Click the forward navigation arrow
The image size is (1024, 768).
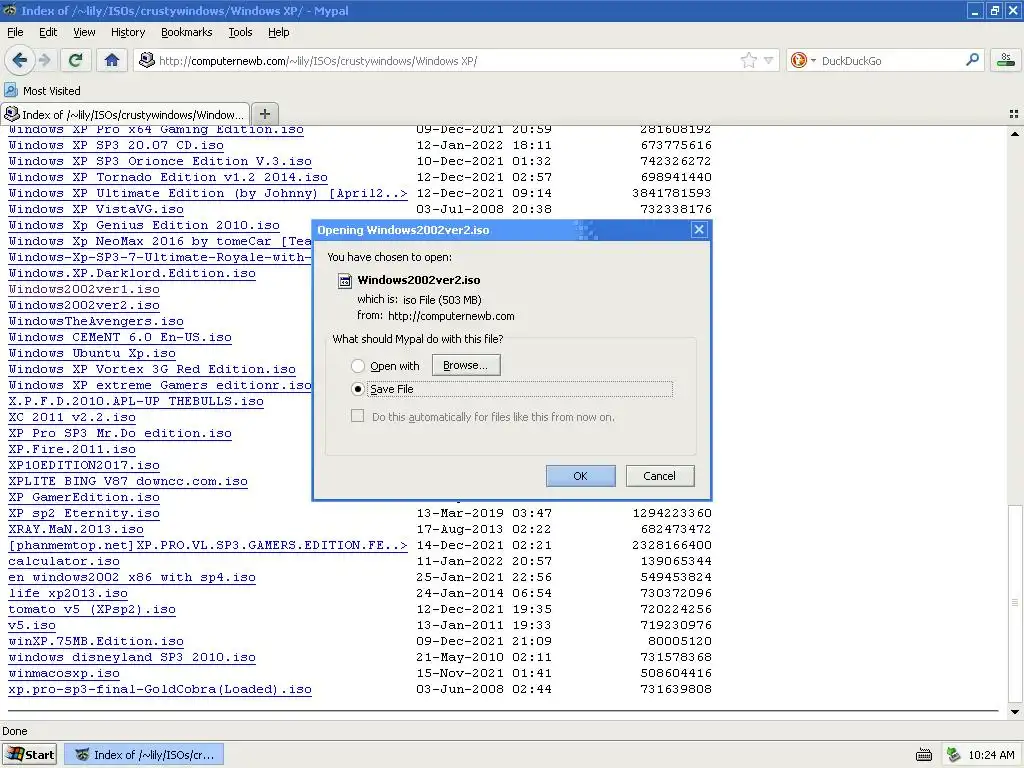pyautogui.click(x=44, y=61)
